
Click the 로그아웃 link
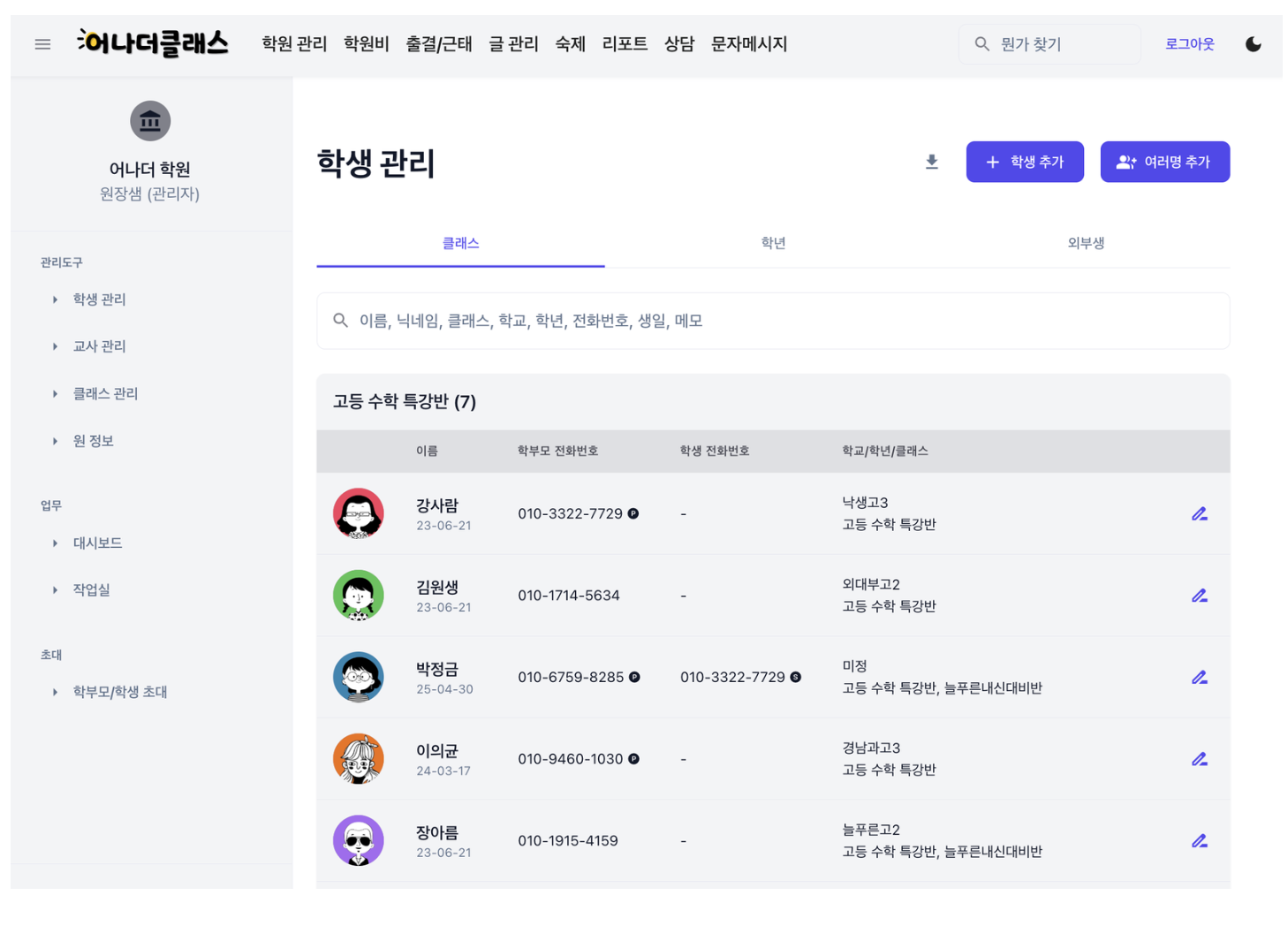[x=1189, y=44]
